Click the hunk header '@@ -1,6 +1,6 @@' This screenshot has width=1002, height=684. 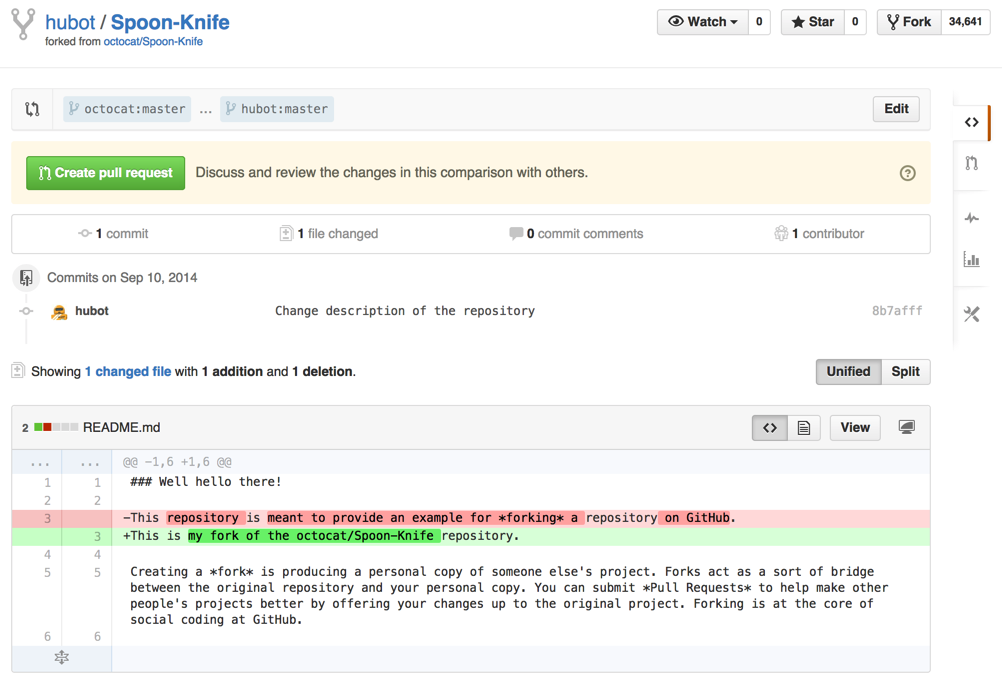click(177, 462)
